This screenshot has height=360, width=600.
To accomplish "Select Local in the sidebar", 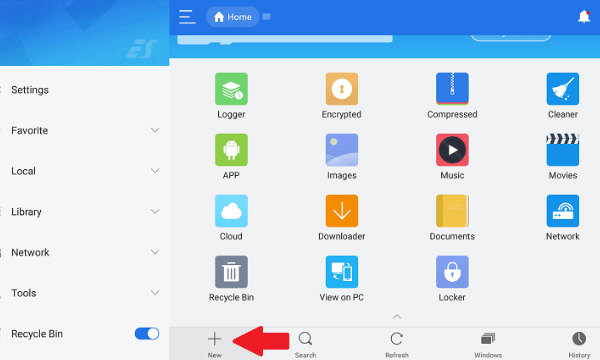I will 23,171.
